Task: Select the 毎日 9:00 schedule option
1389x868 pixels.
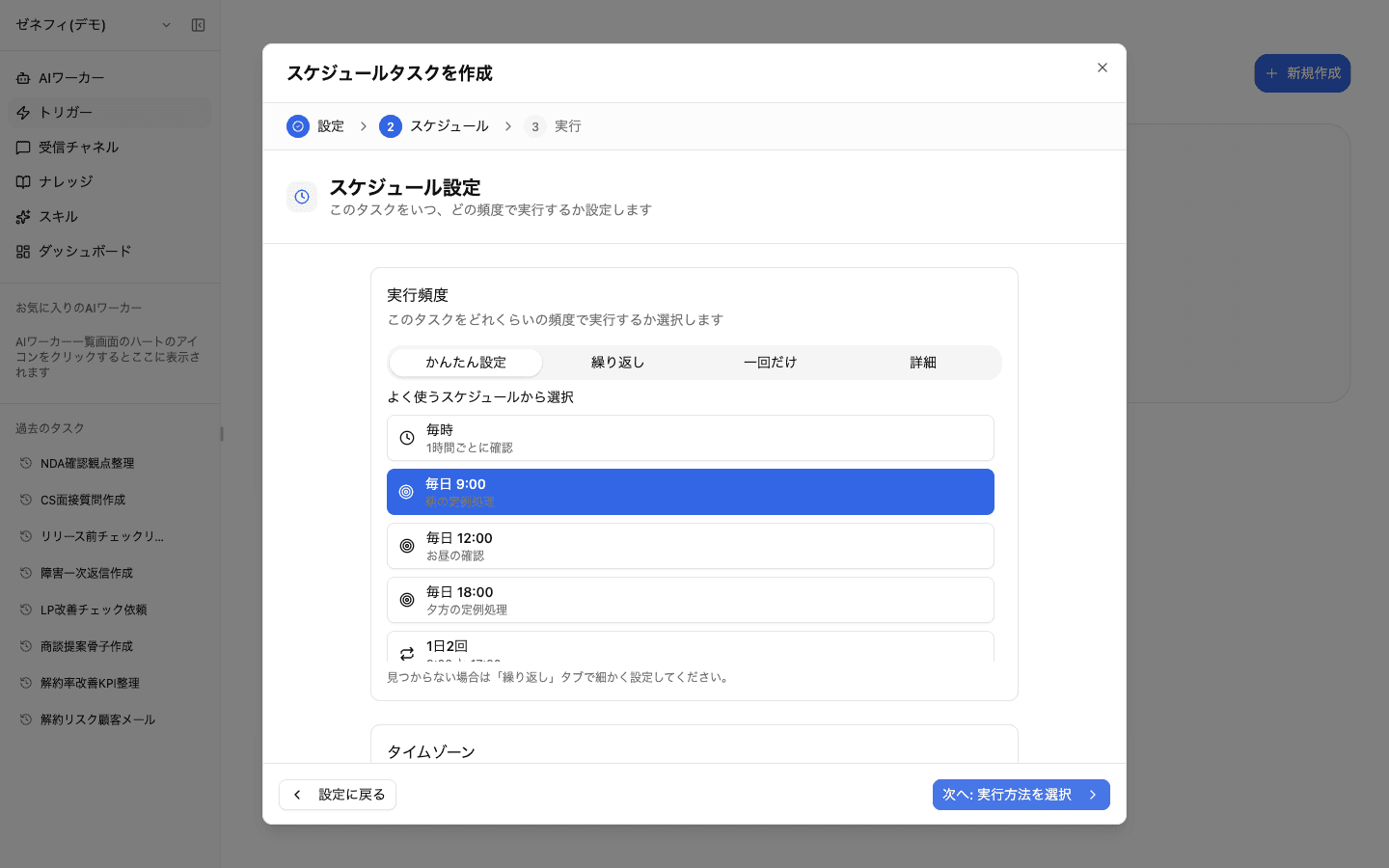Action: click(691, 492)
